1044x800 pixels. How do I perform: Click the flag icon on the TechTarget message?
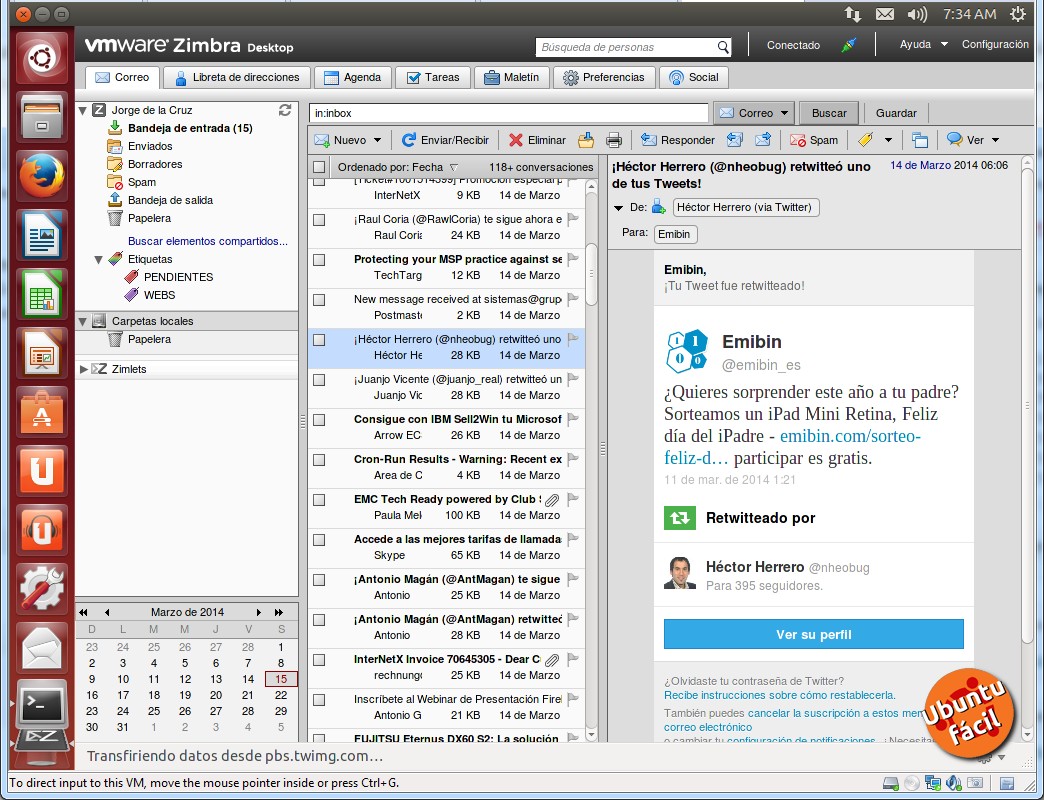[x=573, y=259]
